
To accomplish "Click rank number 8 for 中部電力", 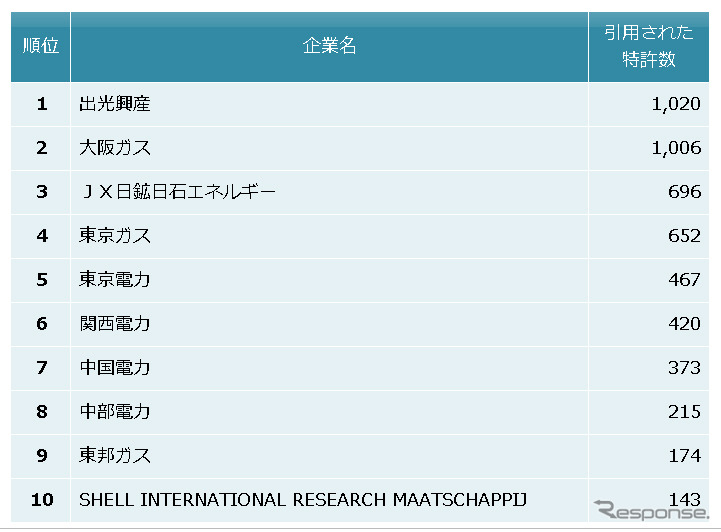I will coord(42,412).
